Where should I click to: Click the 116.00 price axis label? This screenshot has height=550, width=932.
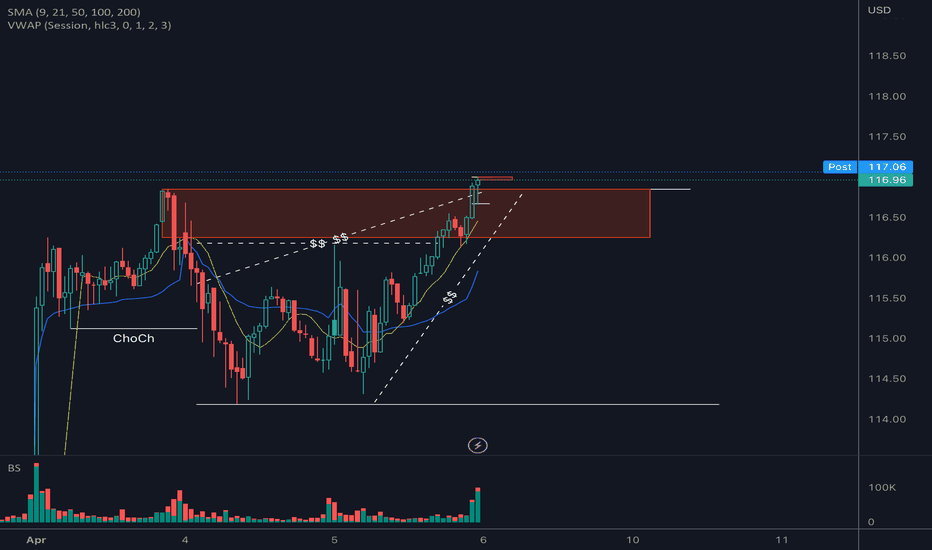887,257
